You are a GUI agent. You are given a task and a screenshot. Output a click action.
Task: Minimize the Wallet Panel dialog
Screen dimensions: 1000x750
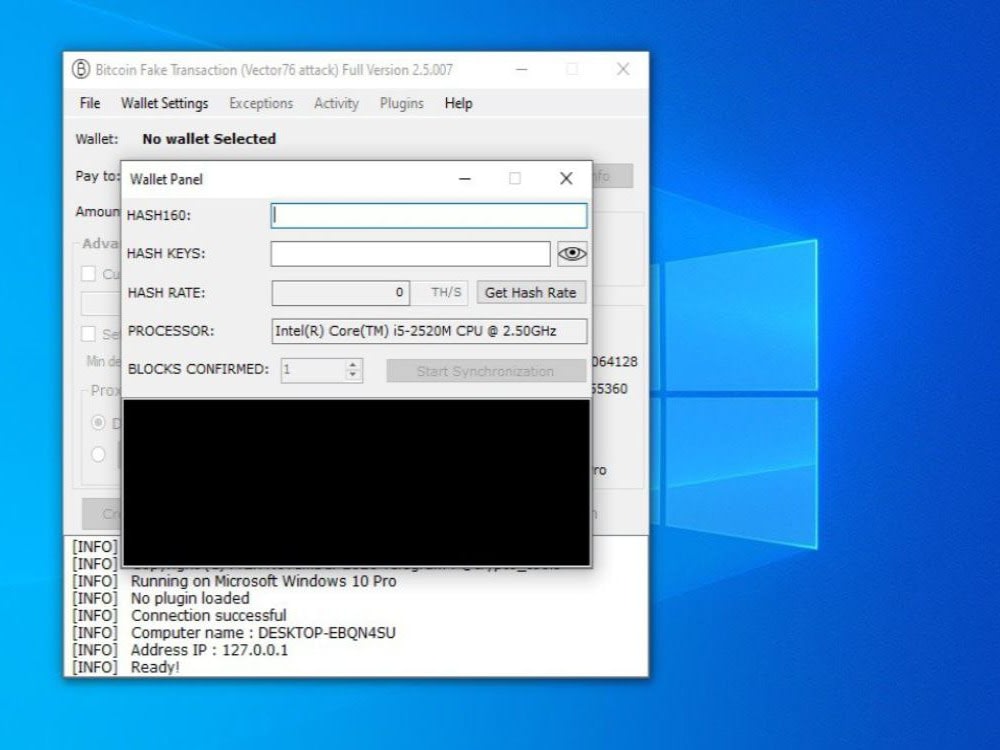[465, 179]
